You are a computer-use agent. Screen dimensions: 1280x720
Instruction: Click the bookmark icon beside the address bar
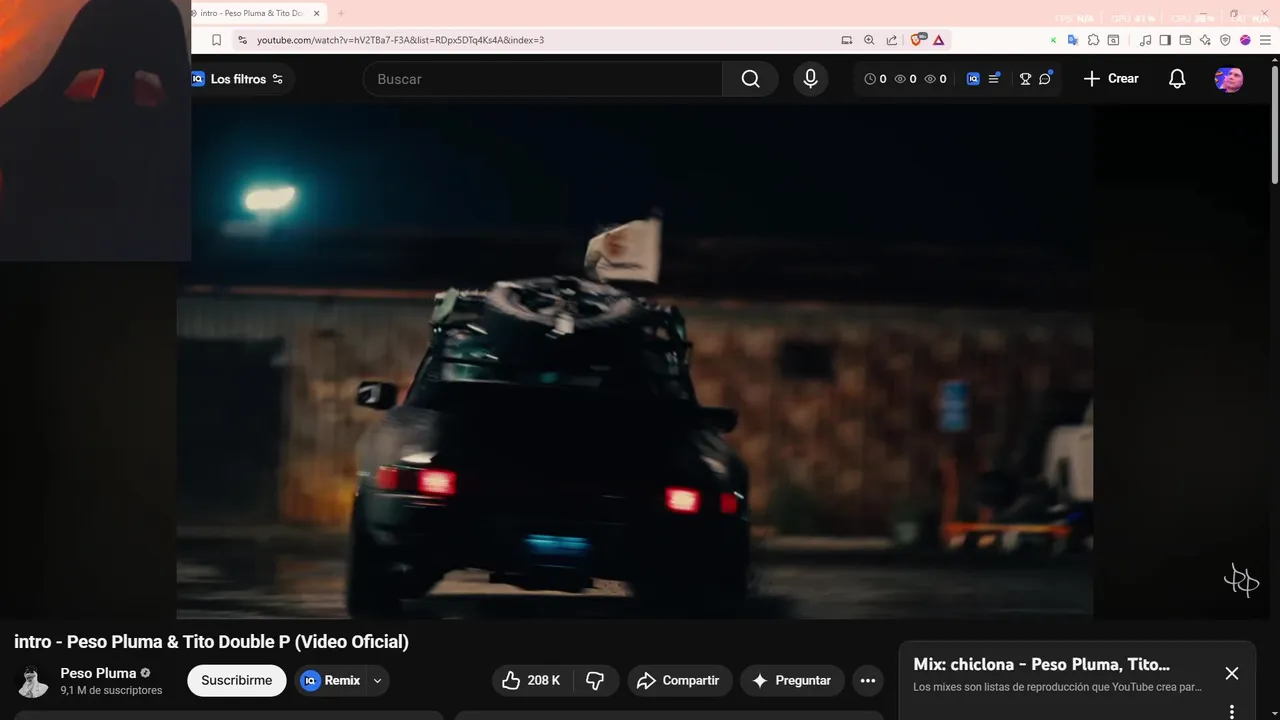(216, 40)
